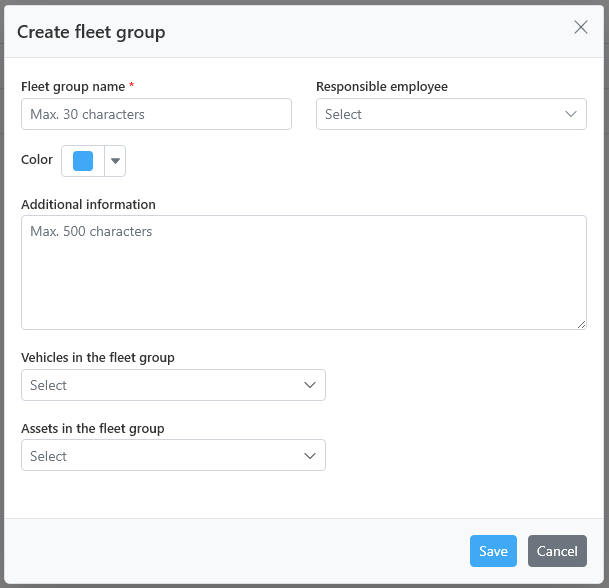The height and width of the screenshot is (588, 609).
Task: Open Vehicles in the fleet group dropdown
Action: point(173,385)
